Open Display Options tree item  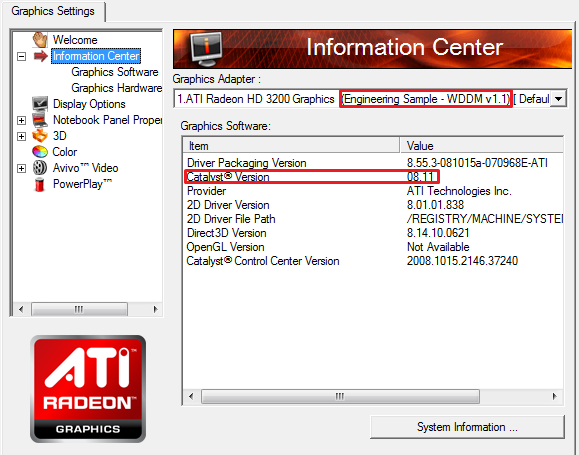89,104
